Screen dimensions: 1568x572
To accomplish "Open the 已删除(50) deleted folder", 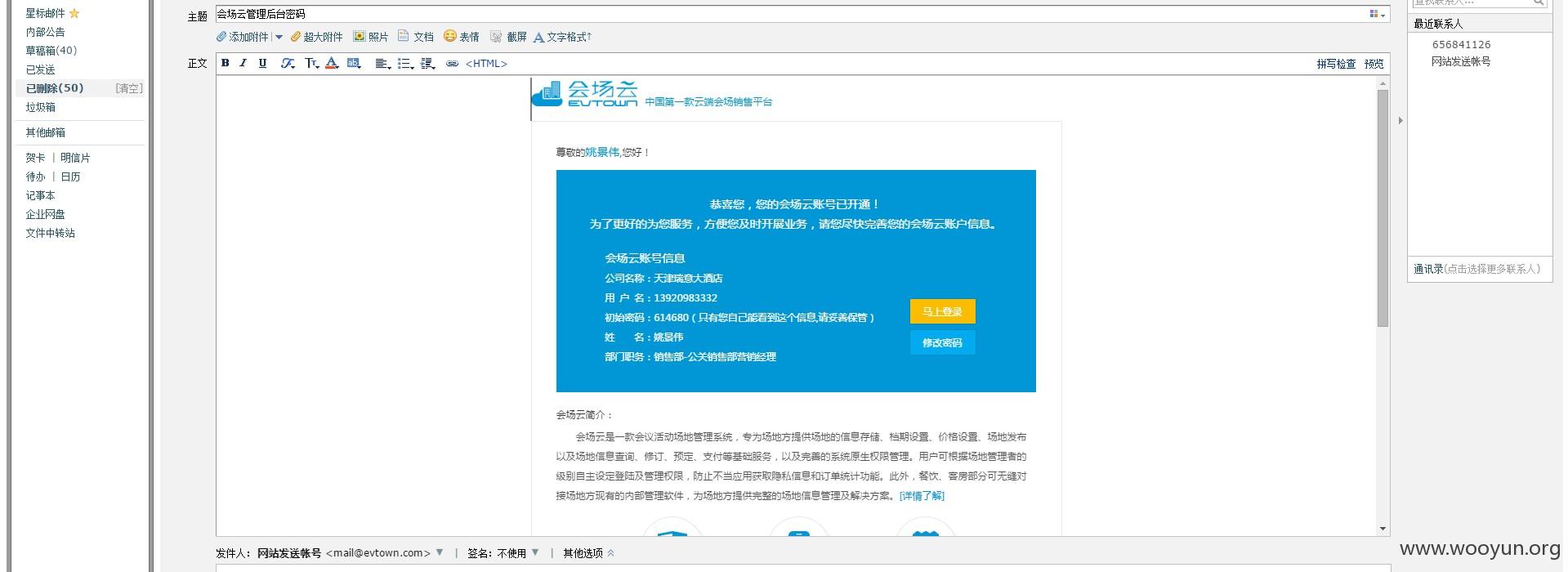I will (55, 88).
